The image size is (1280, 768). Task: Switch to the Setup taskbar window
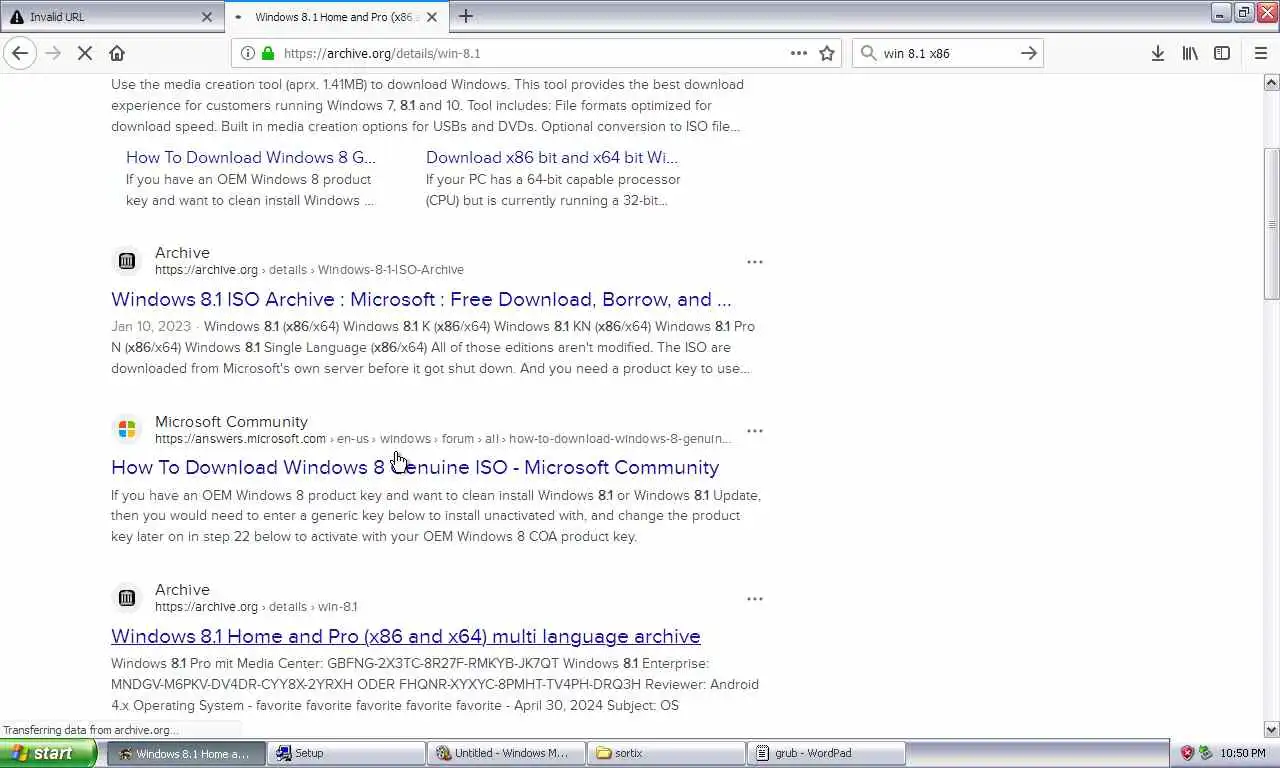(x=346, y=753)
